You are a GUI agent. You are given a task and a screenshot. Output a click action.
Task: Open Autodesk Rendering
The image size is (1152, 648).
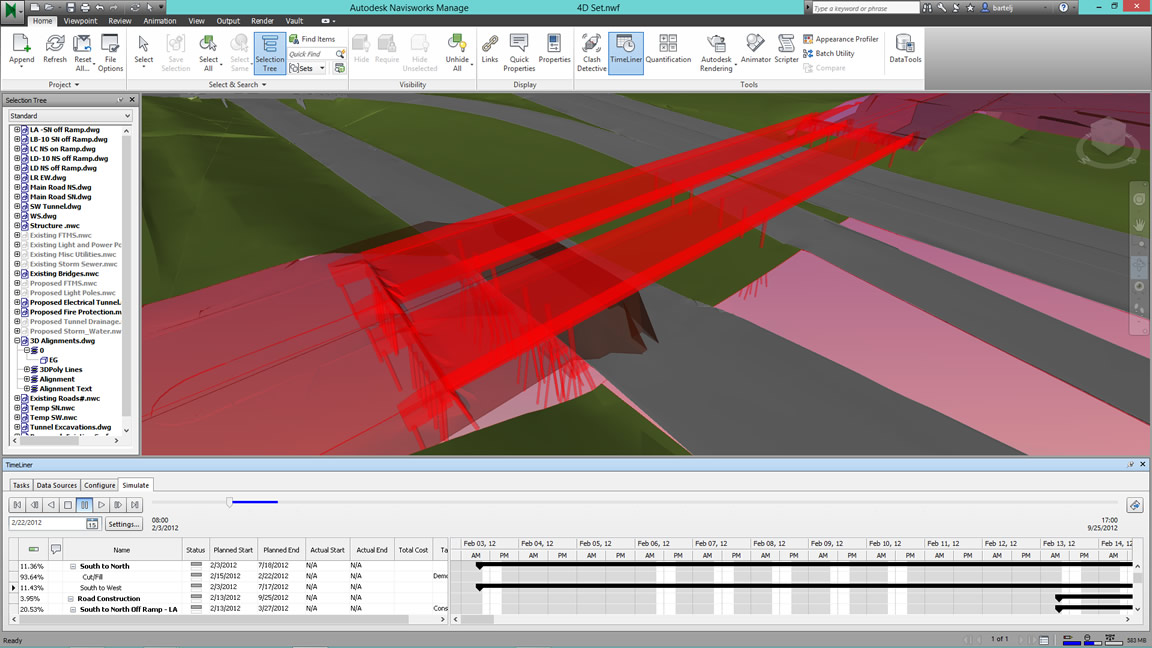(716, 51)
